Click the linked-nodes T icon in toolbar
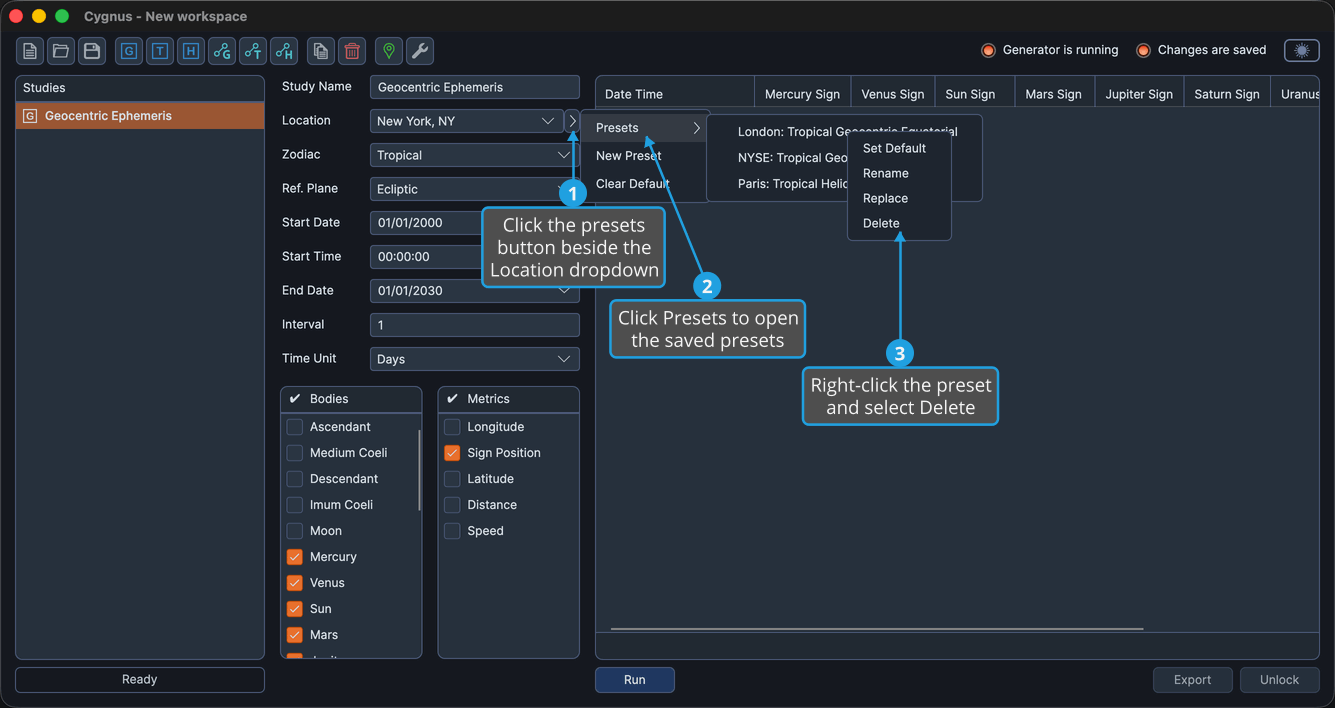 pyautogui.click(x=253, y=51)
